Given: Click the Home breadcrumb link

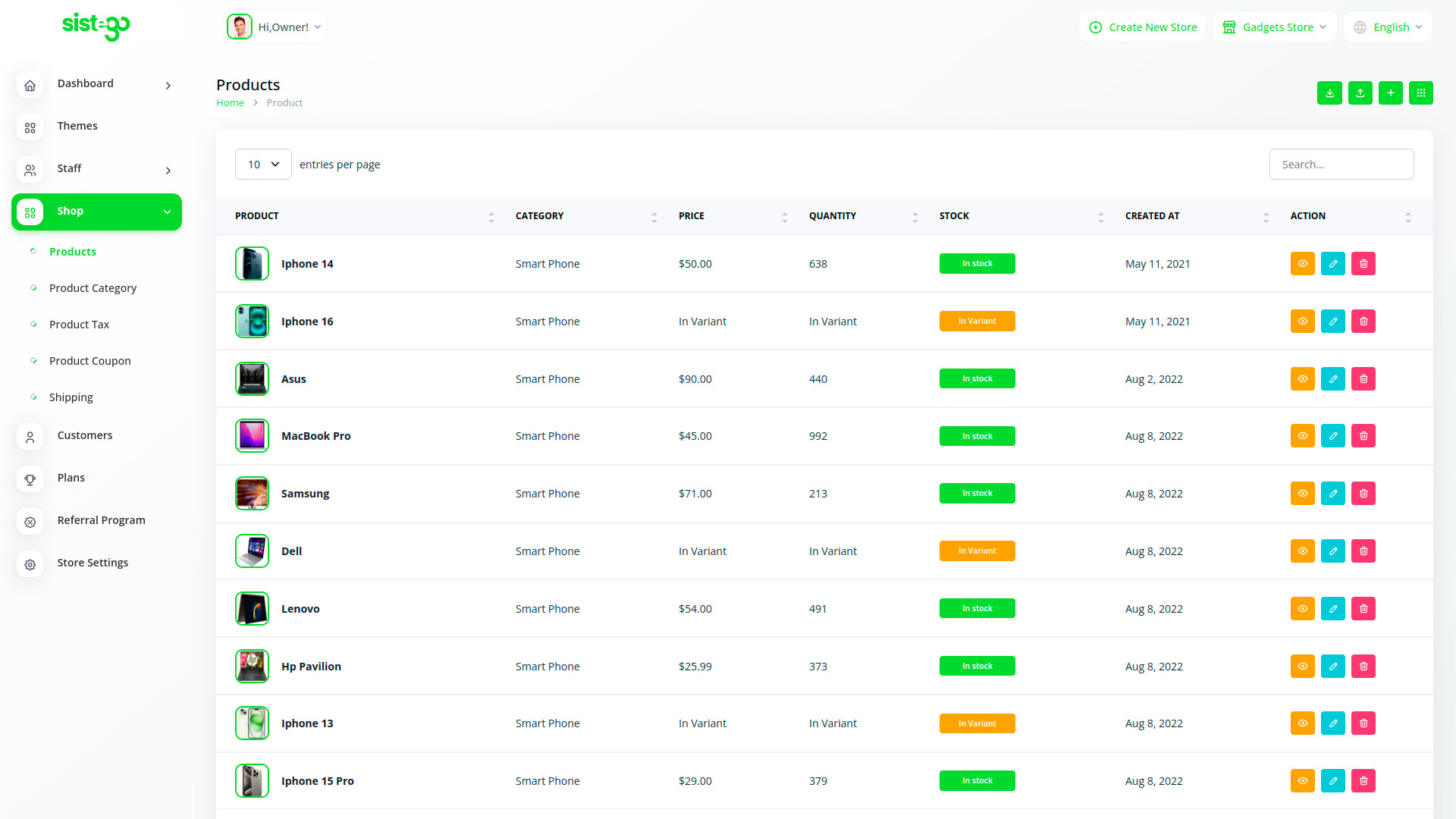Looking at the screenshot, I should click(x=230, y=102).
